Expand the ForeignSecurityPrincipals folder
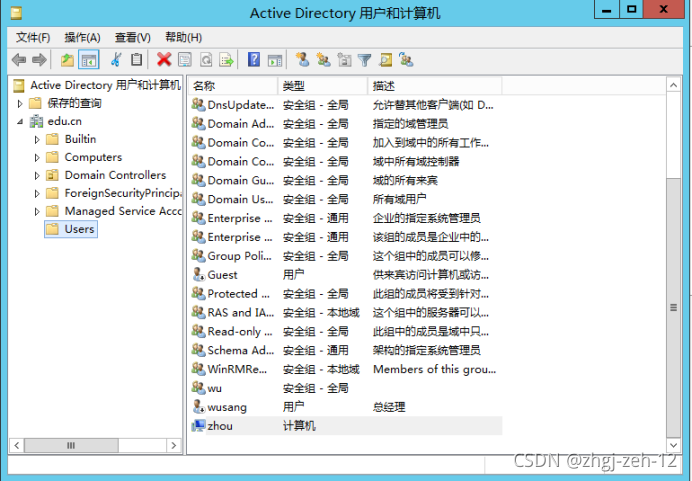Viewport: 692px width, 481px height. 37,193
